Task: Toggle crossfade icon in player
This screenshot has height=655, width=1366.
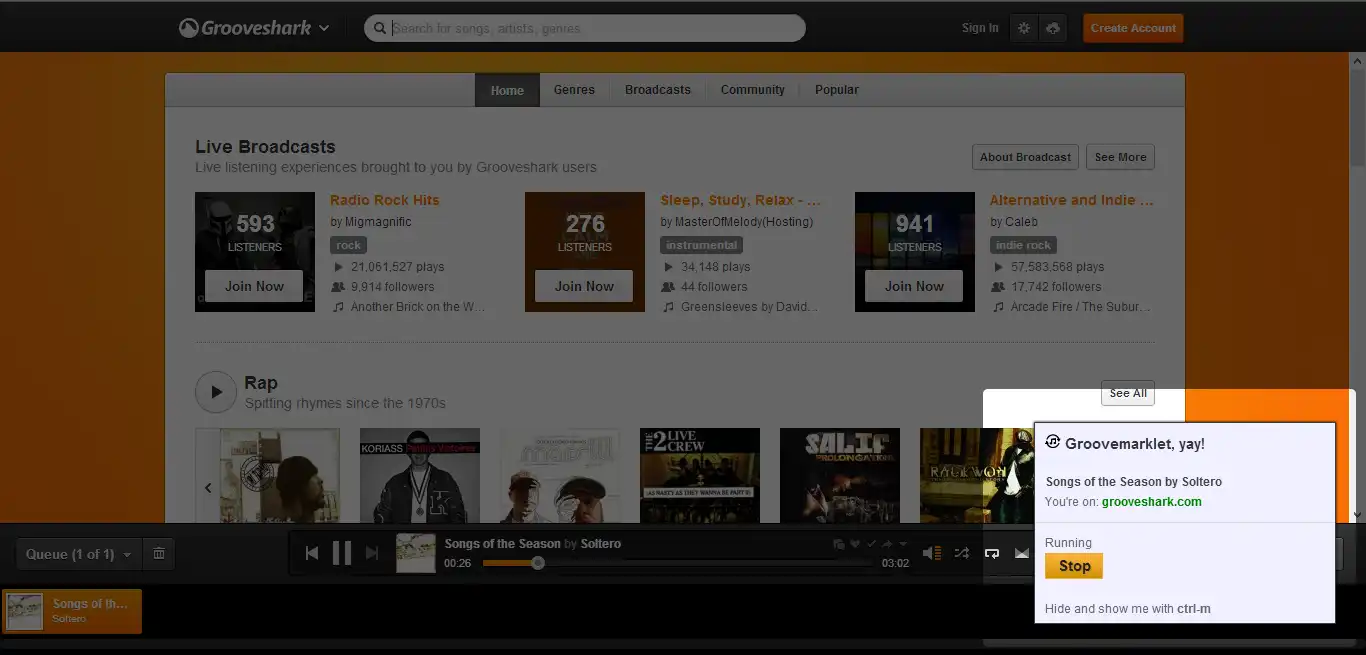Action: click(1022, 553)
